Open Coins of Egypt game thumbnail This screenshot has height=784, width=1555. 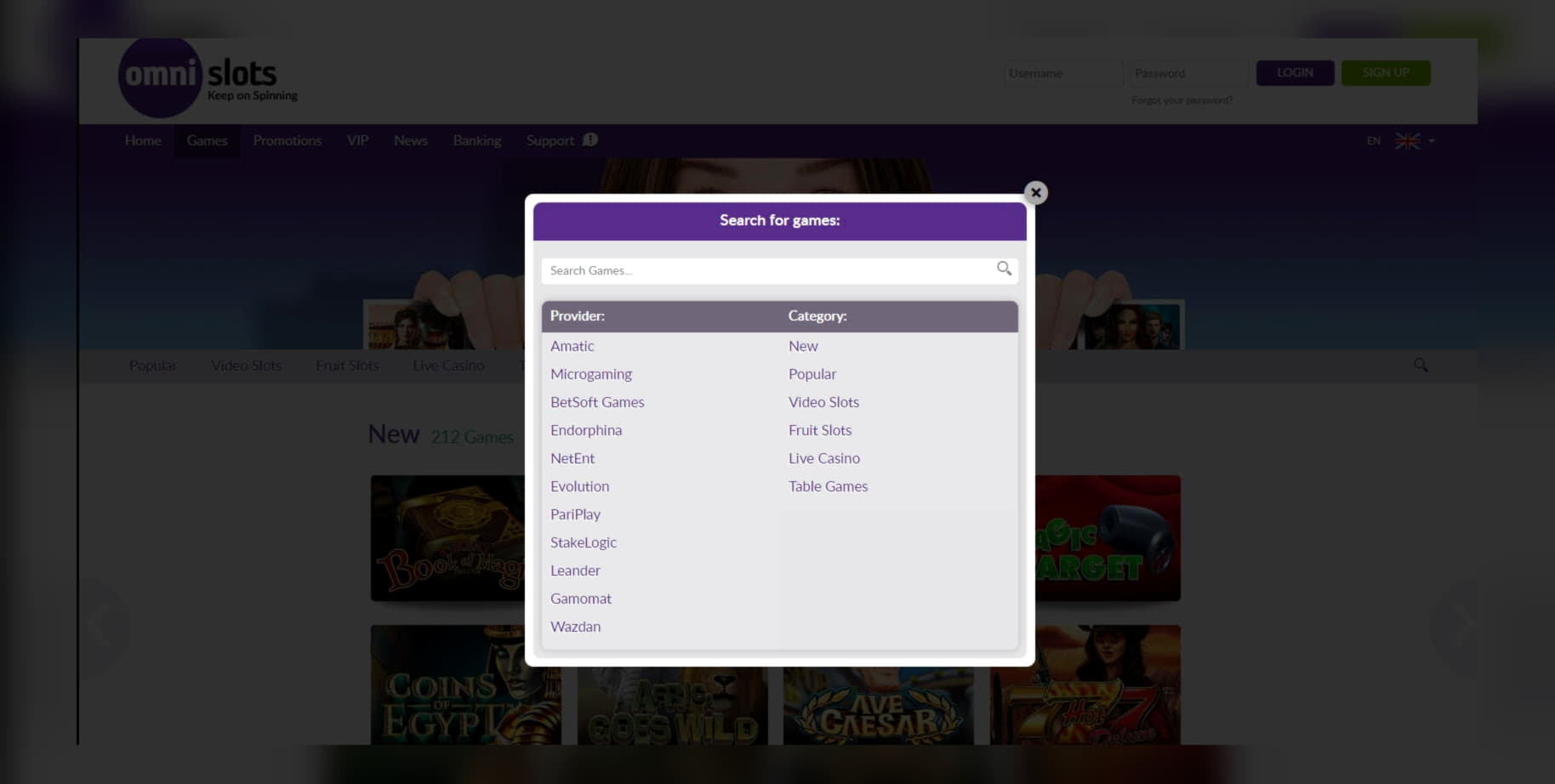pos(465,685)
